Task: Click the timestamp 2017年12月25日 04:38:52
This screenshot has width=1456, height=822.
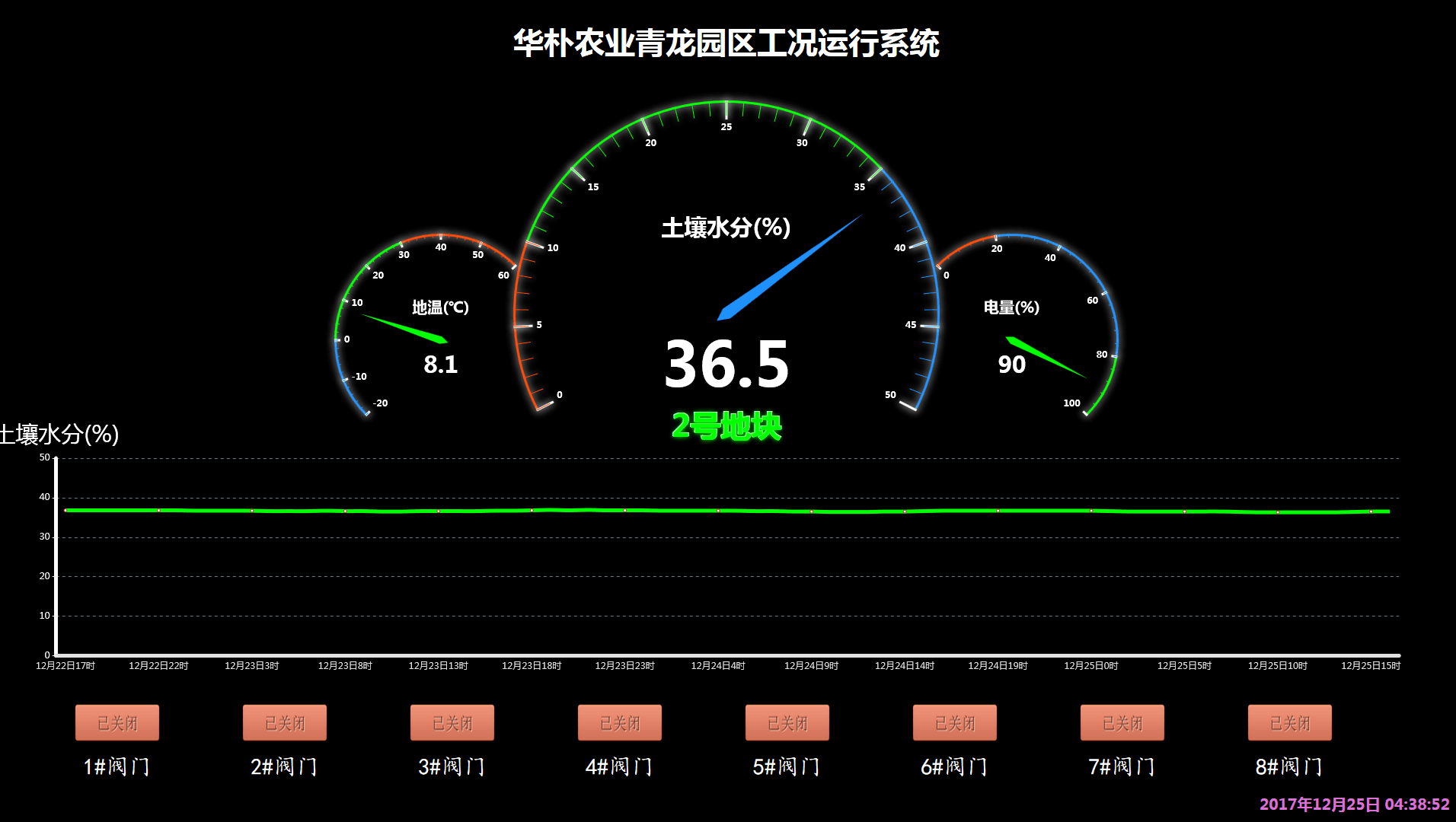Action: pyautogui.click(x=1355, y=804)
